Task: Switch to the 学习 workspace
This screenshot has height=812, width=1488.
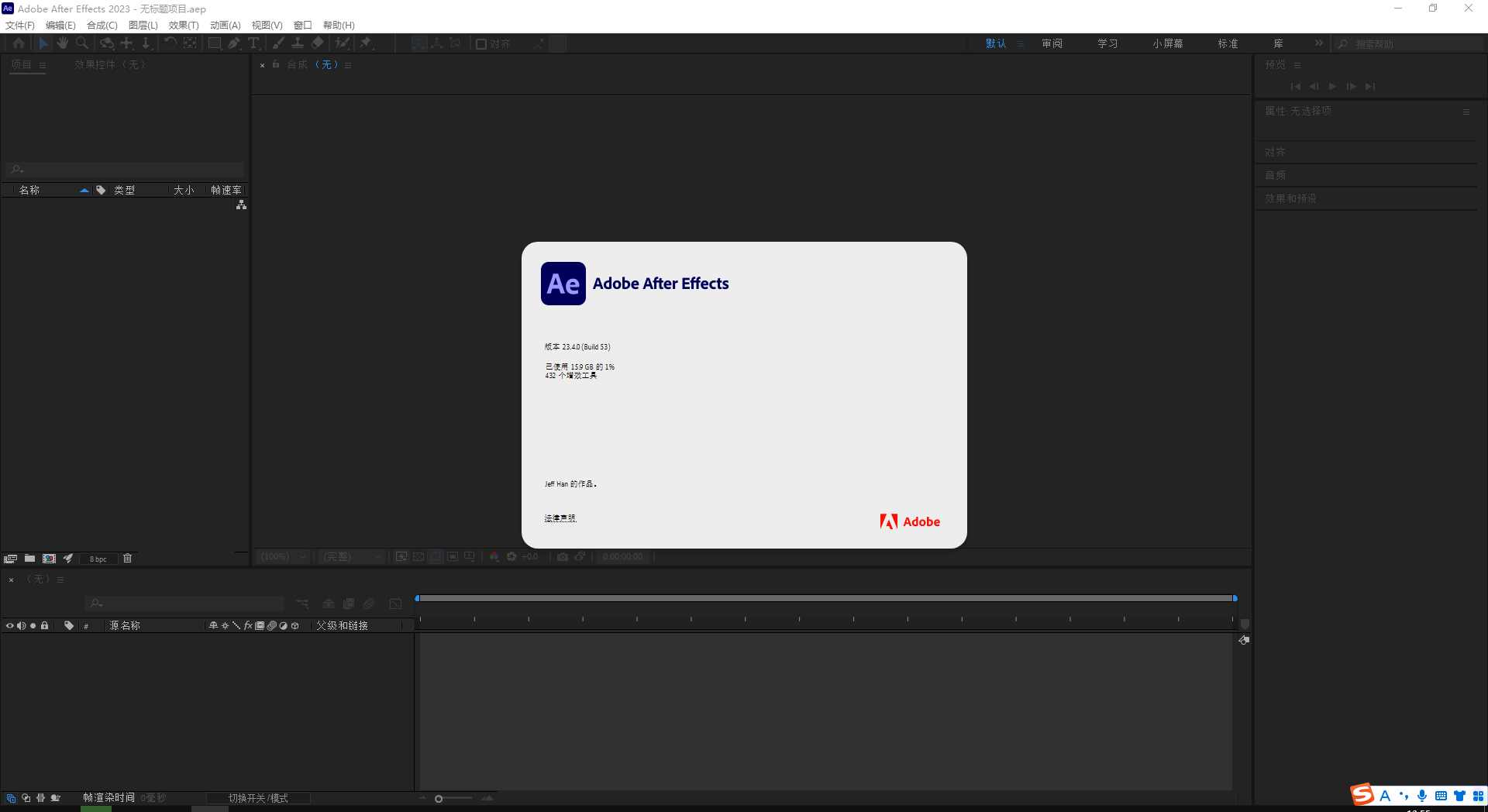Action: pos(1107,43)
